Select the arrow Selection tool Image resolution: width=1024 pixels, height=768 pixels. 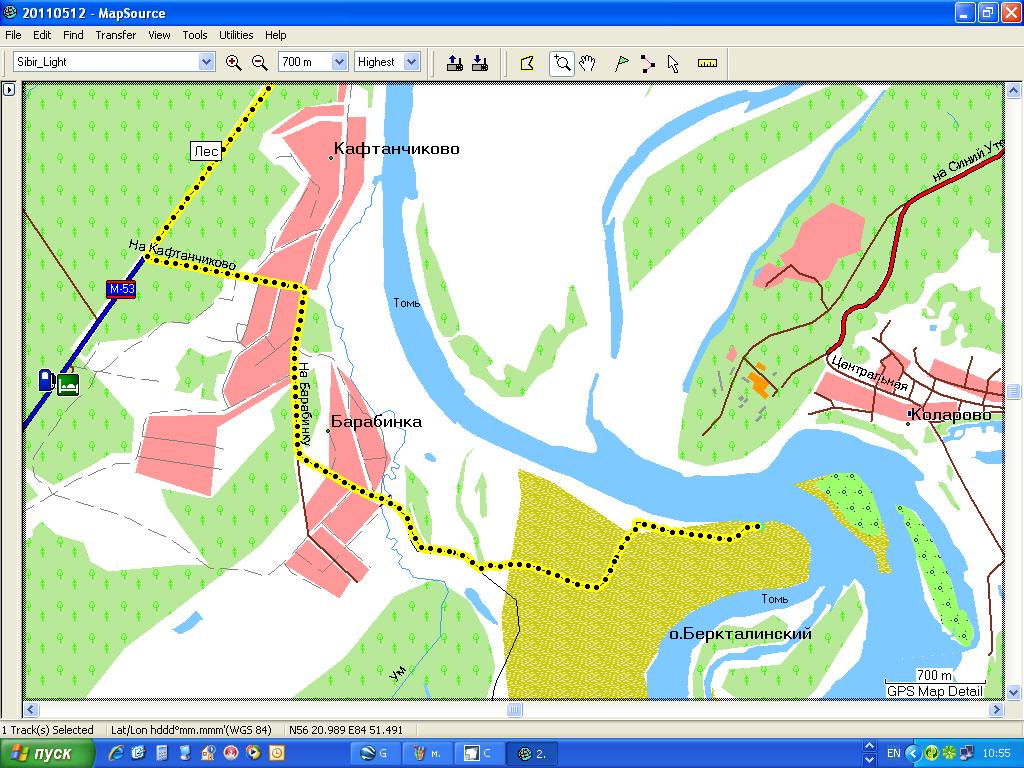673,62
